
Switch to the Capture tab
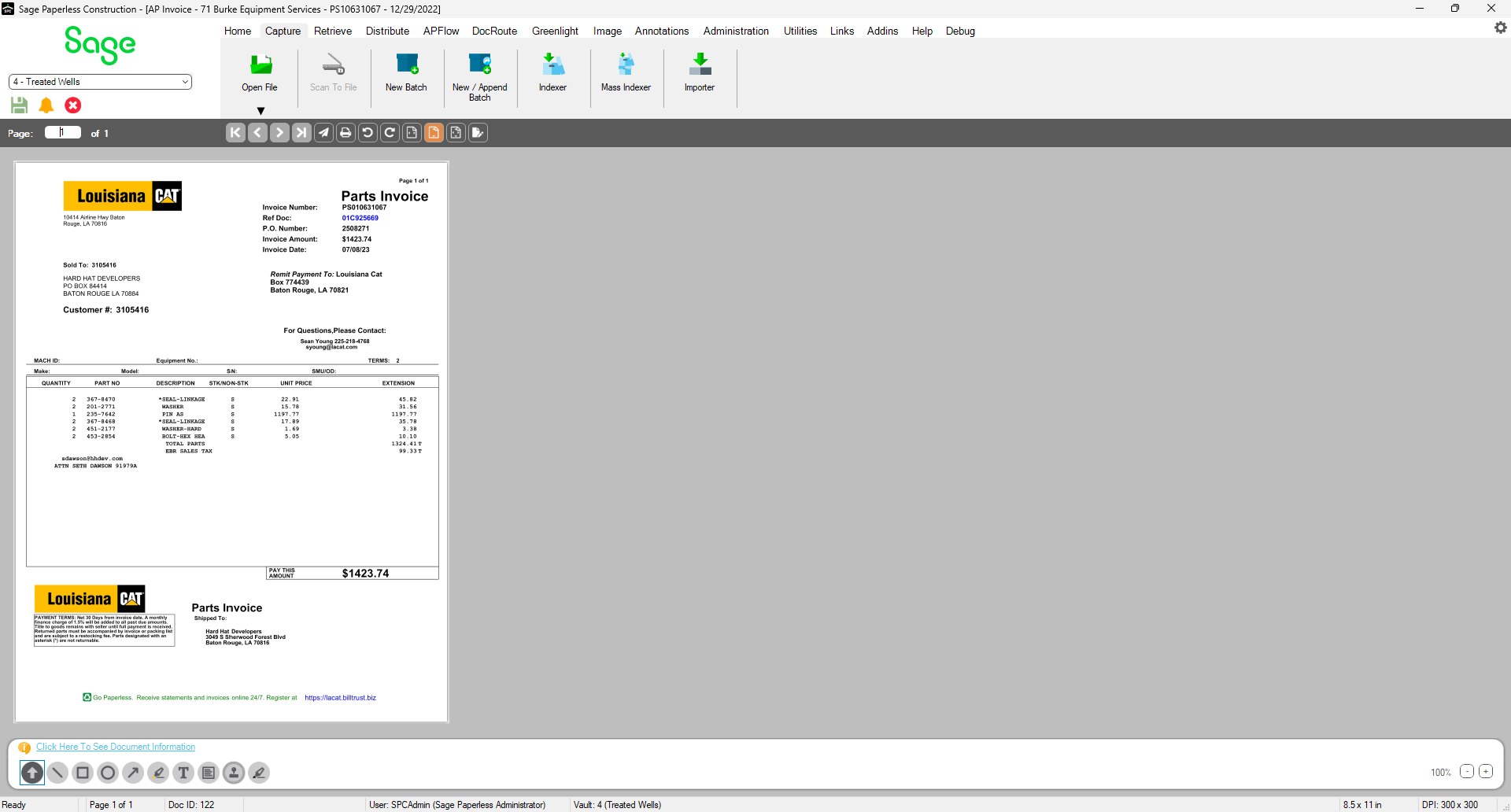(x=283, y=31)
